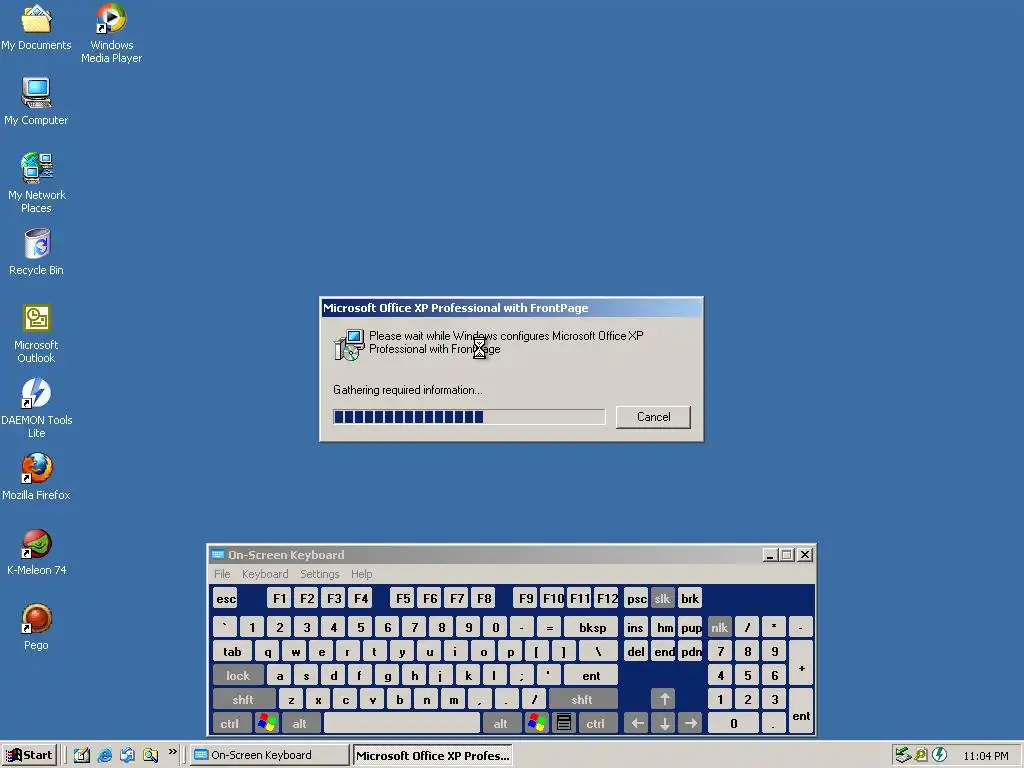Select the DAEMON Tools Lite shortcut
Screen dimensions: 1024x768
click(x=36, y=408)
